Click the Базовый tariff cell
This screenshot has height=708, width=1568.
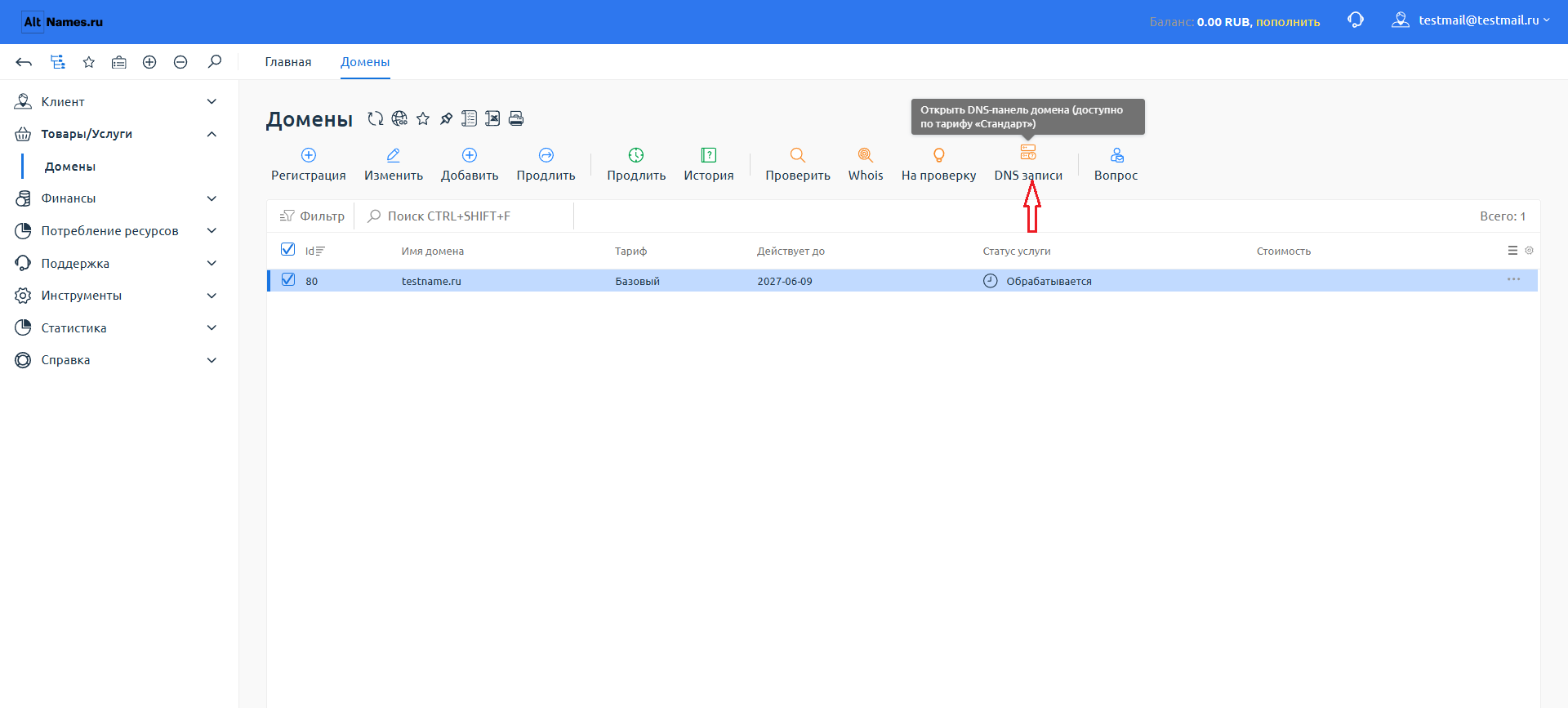point(637,281)
